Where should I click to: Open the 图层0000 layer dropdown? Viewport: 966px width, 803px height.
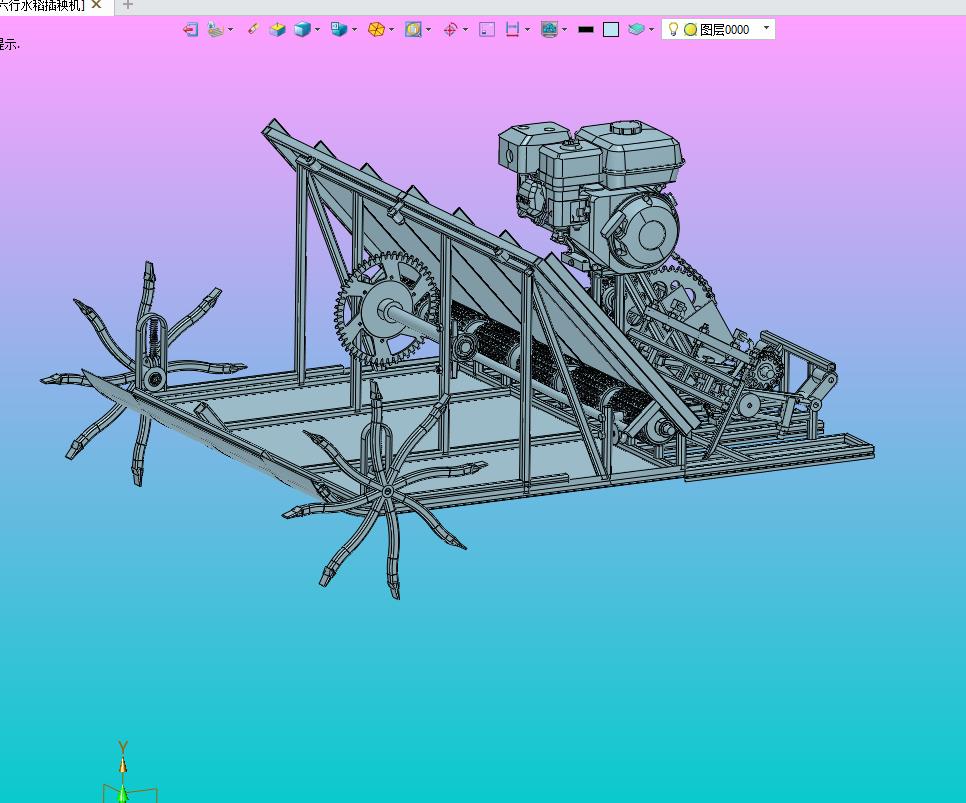point(767,29)
